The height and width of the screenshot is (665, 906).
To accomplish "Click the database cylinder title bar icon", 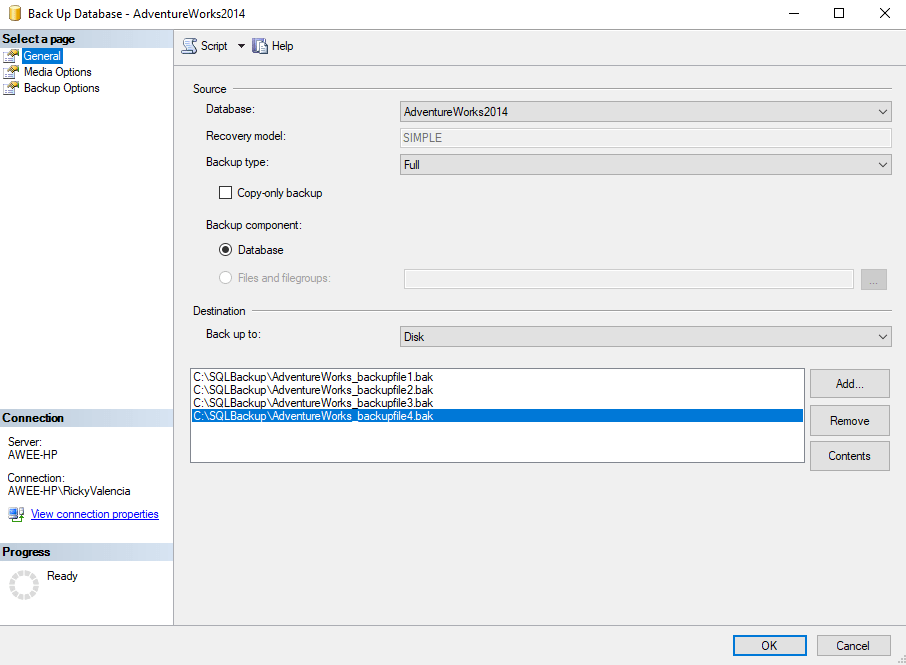I will tap(15, 13).
